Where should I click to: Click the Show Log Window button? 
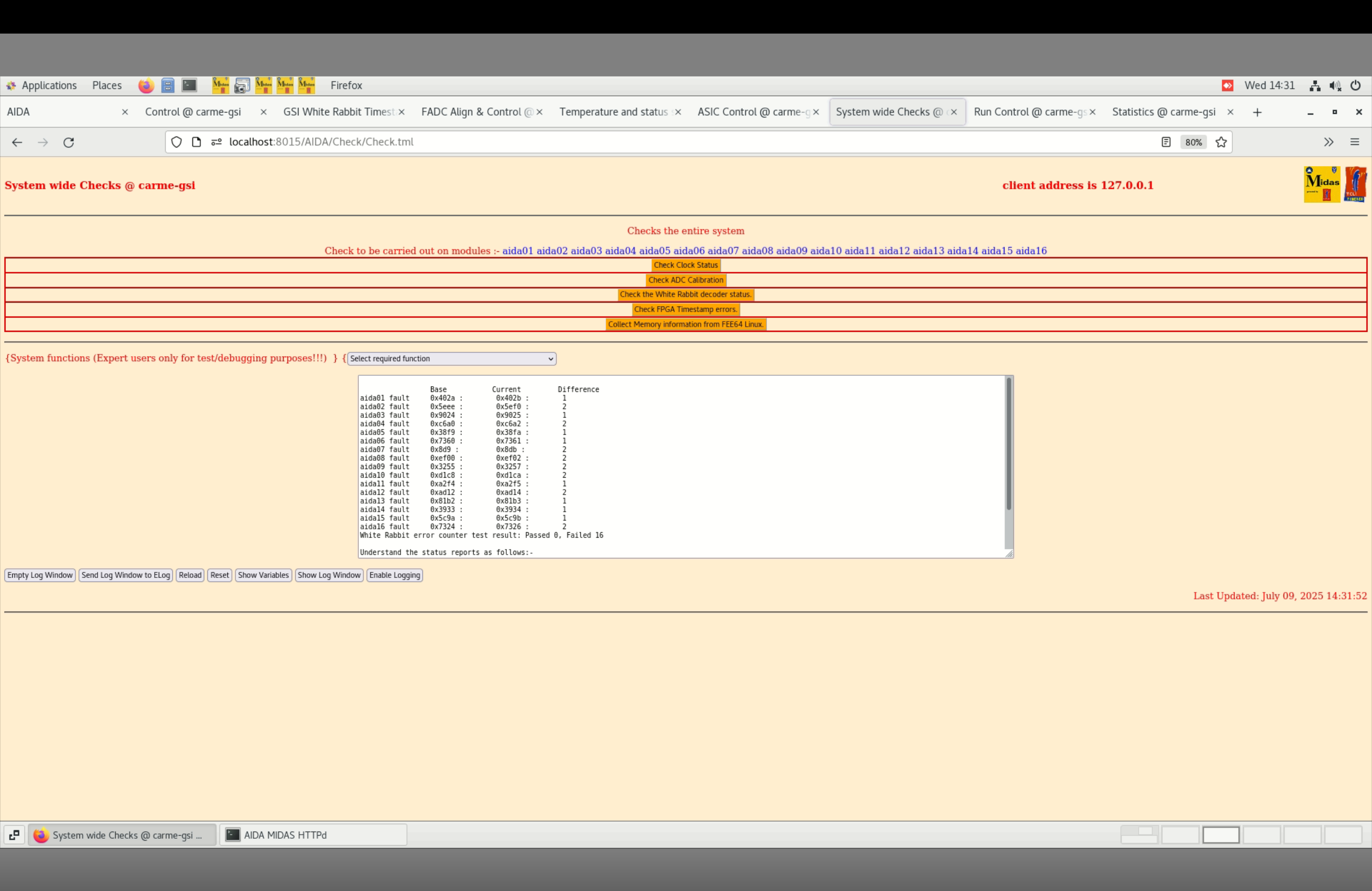(328, 575)
